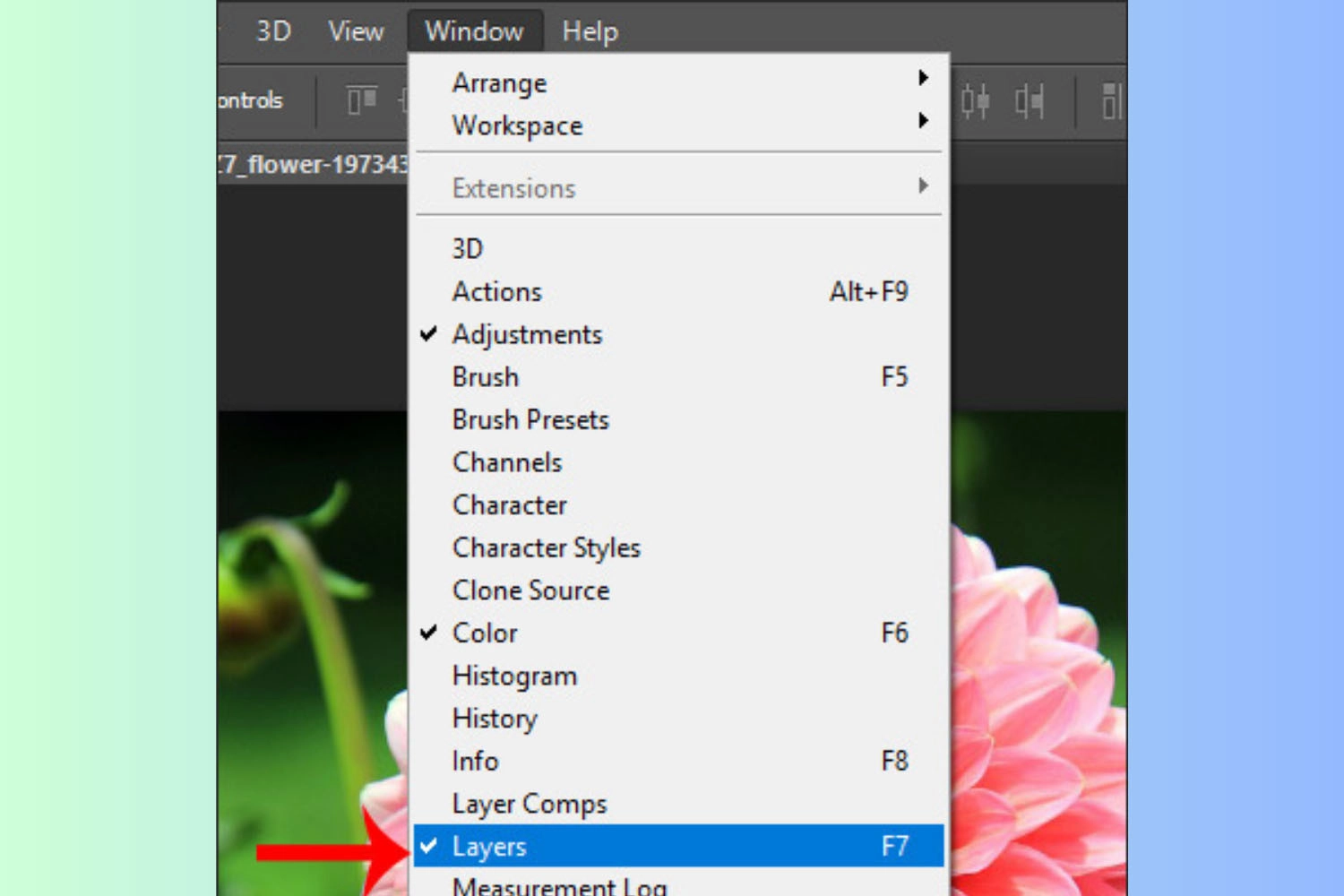Screen dimensions: 1344x896
Task: Expand the Workspace submenu
Action: click(678, 125)
